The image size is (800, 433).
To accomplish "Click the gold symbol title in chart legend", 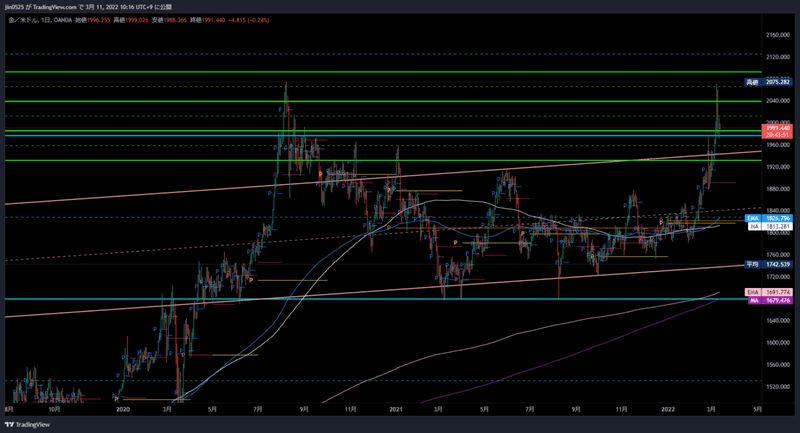I will click(x=22, y=20).
